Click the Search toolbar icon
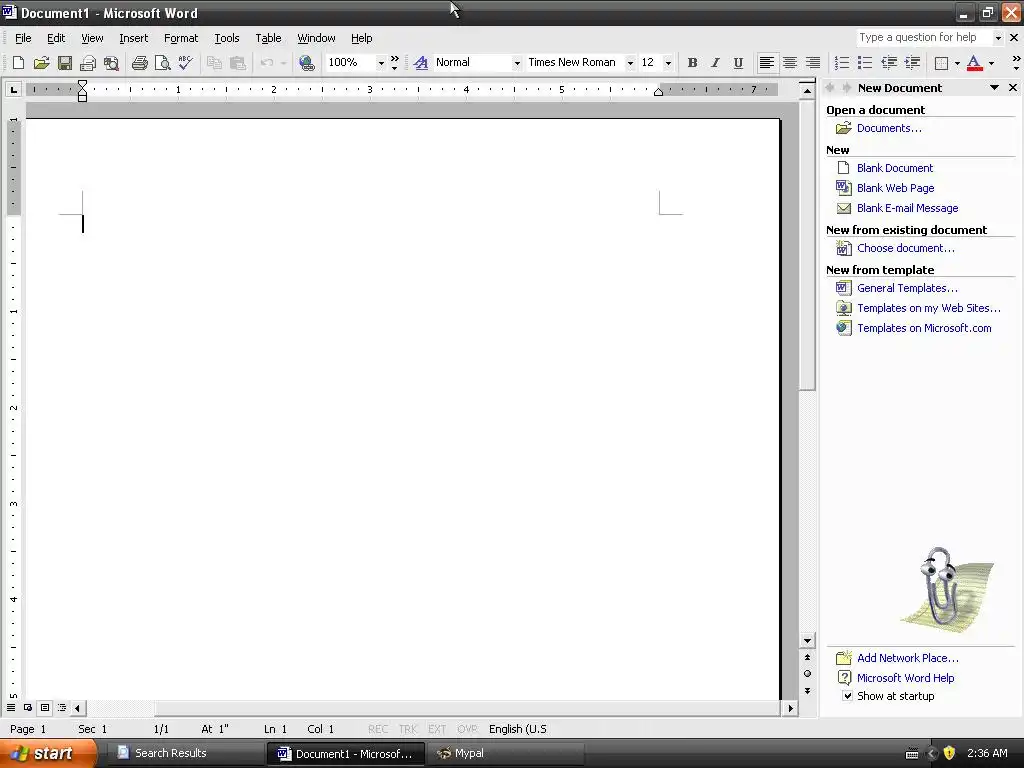The width and height of the screenshot is (1024, 768). click(111, 63)
